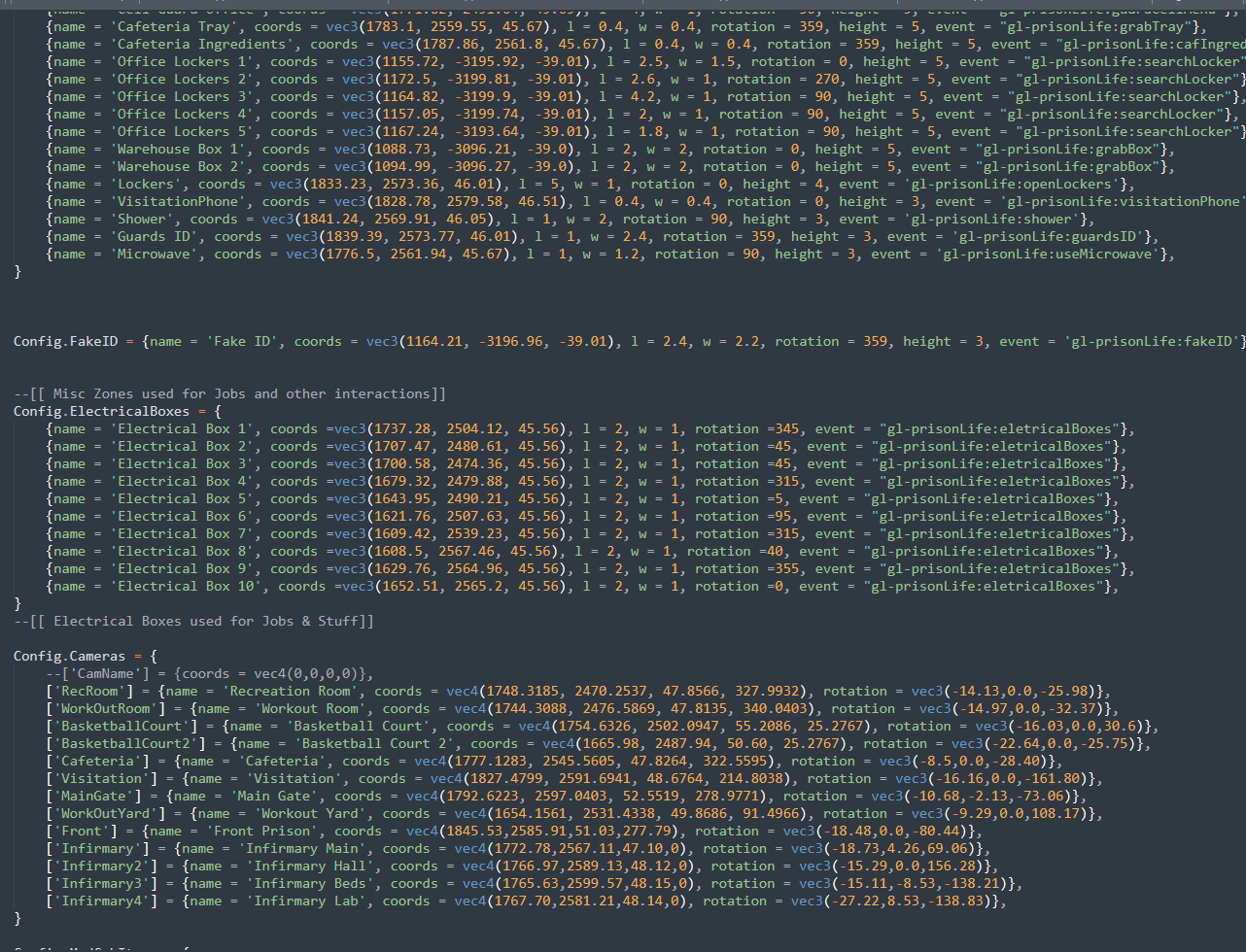Click the 'Electrical Box 5' name string
This screenshot has width=1246, height=952.
pos(183,498)
